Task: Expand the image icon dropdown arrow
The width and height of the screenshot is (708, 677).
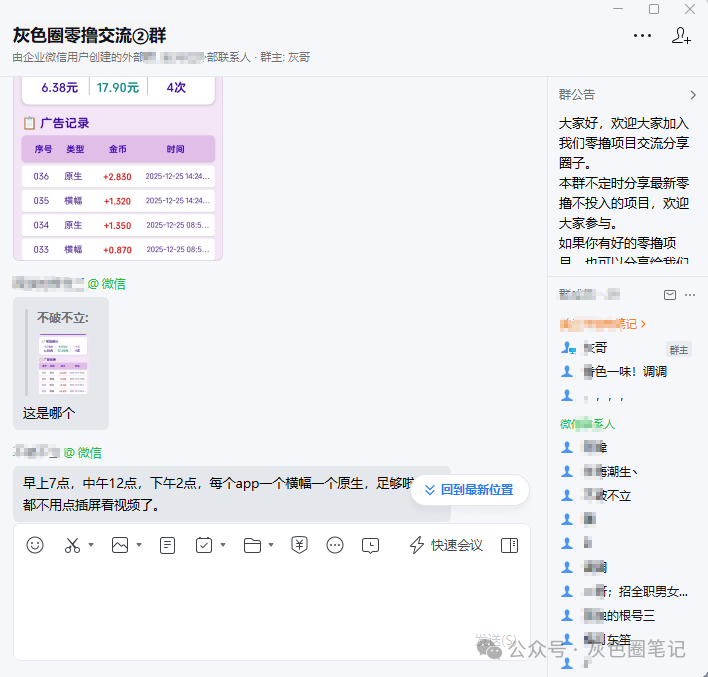Action: [139, 546]
